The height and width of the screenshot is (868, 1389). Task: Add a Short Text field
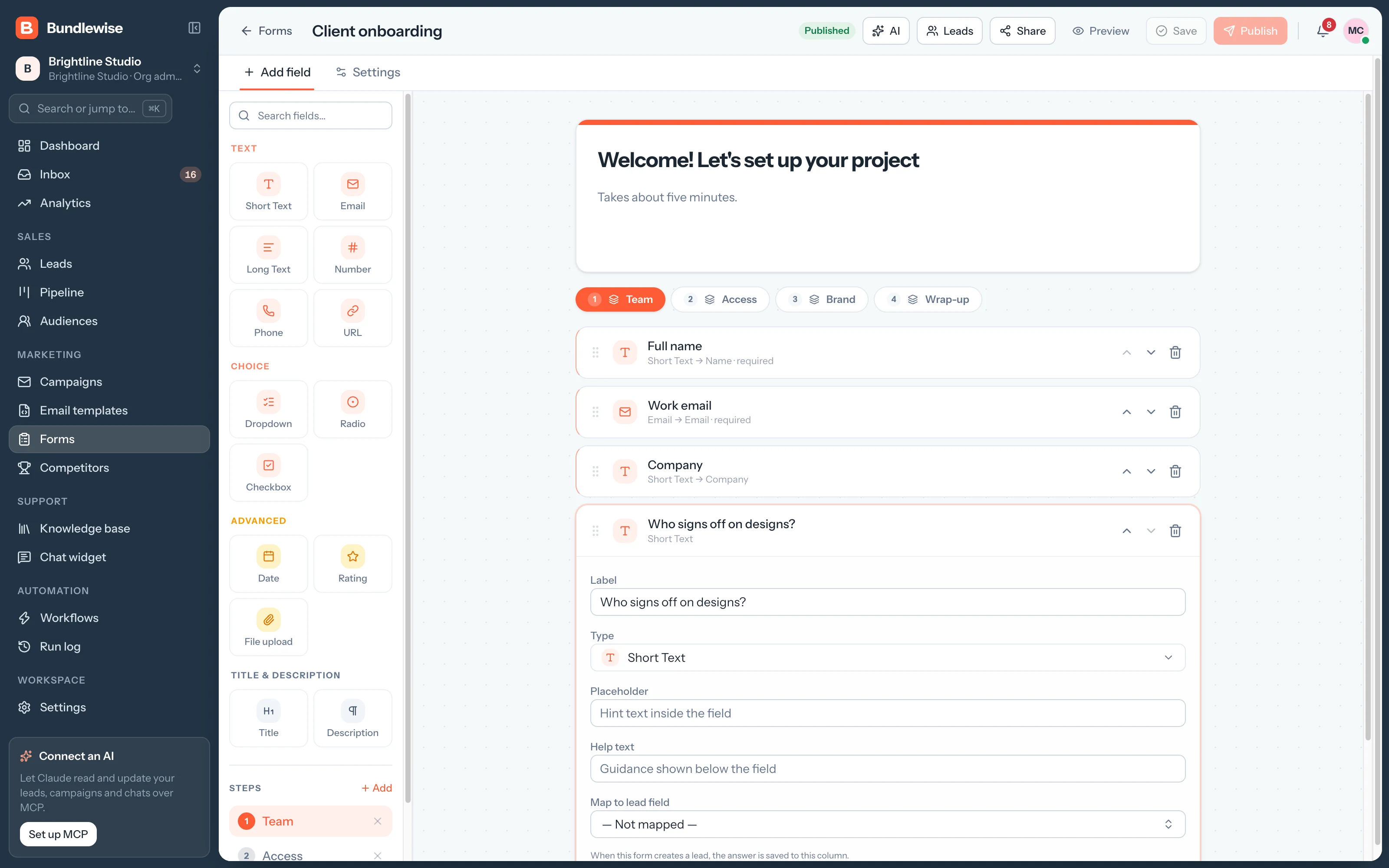tap(268, 192)
